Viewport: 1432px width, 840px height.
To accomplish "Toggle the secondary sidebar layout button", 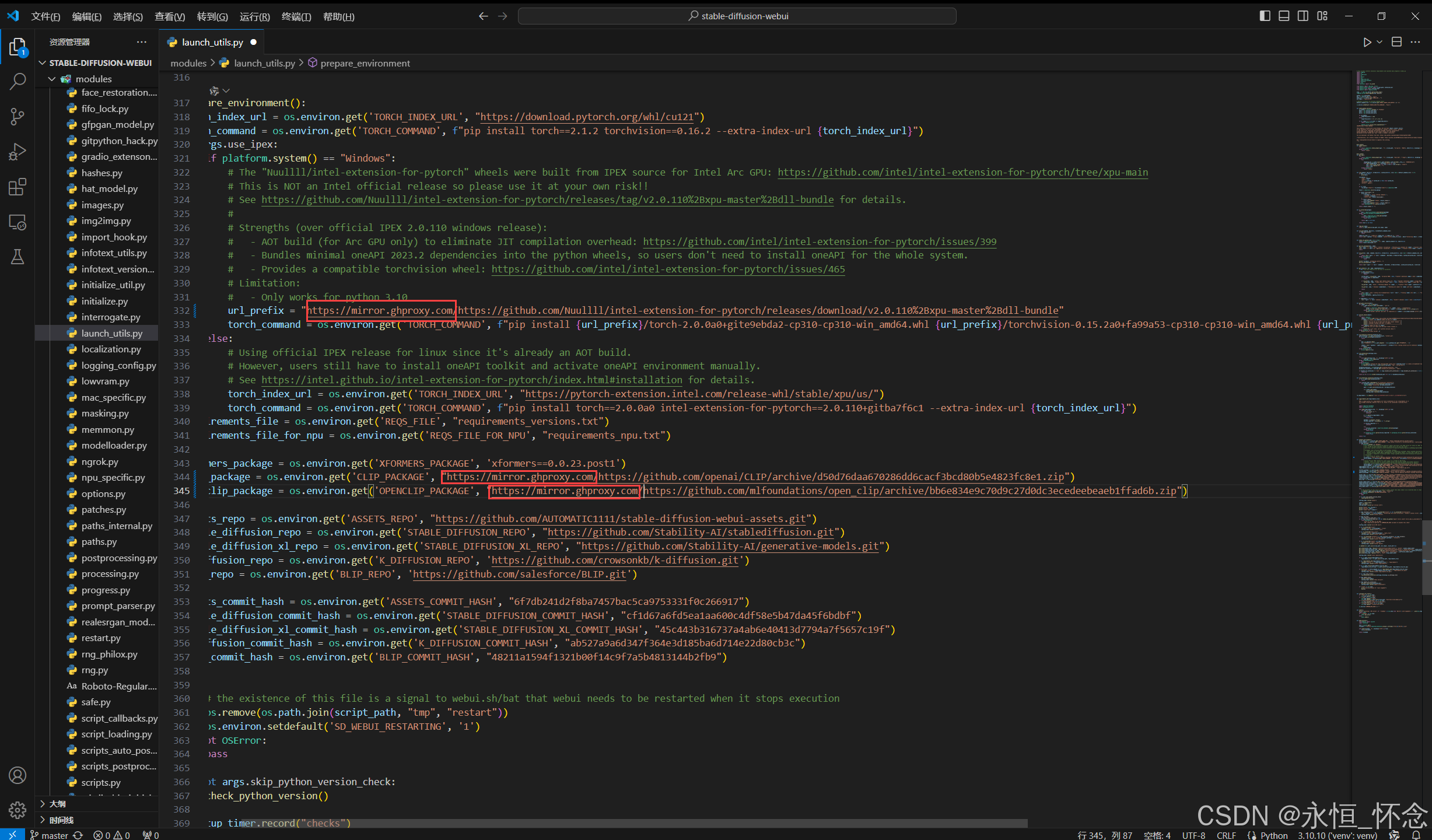I will tap(1303, 16).
